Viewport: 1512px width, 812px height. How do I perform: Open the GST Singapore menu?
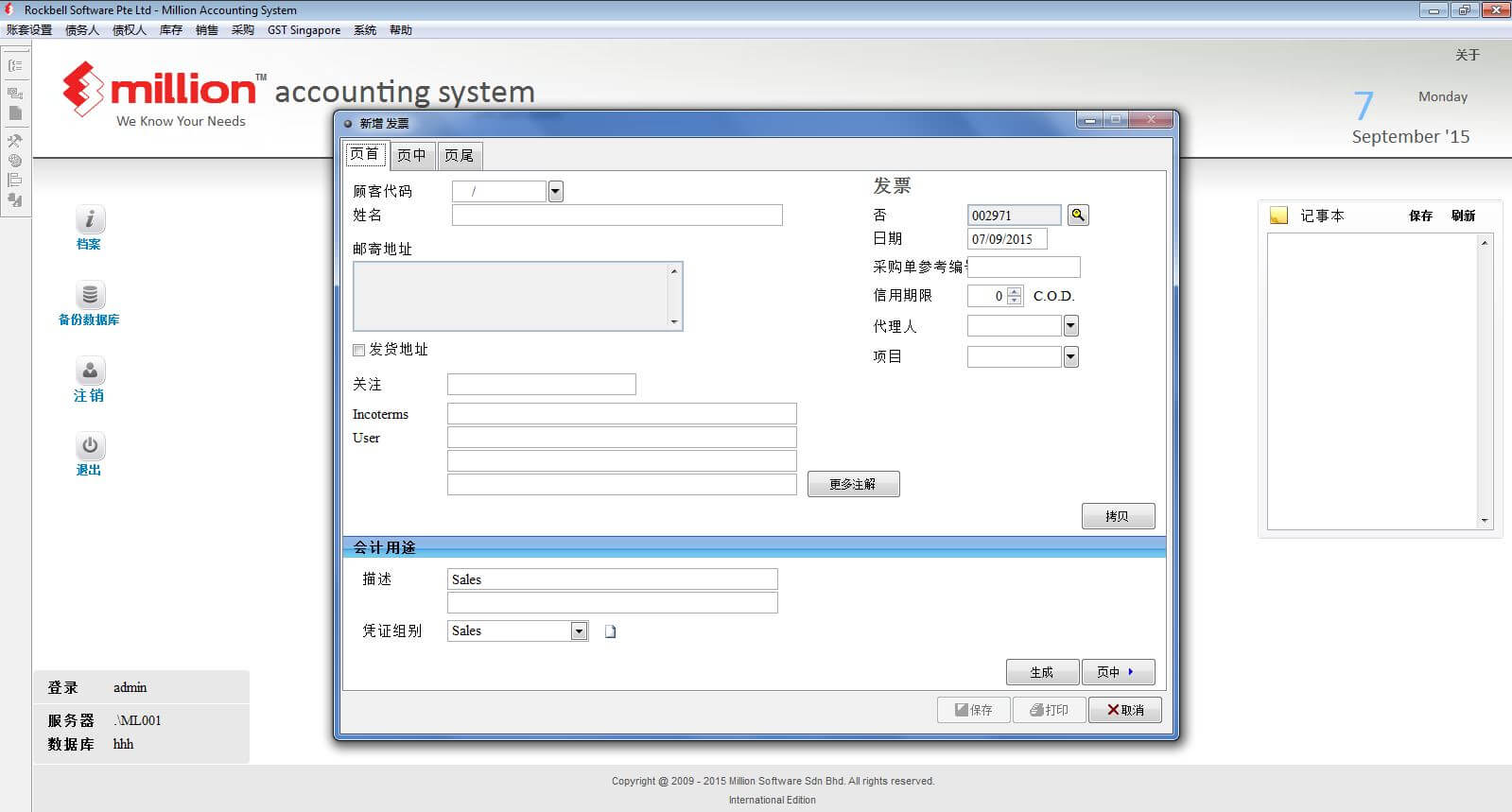tap(304, 30)
